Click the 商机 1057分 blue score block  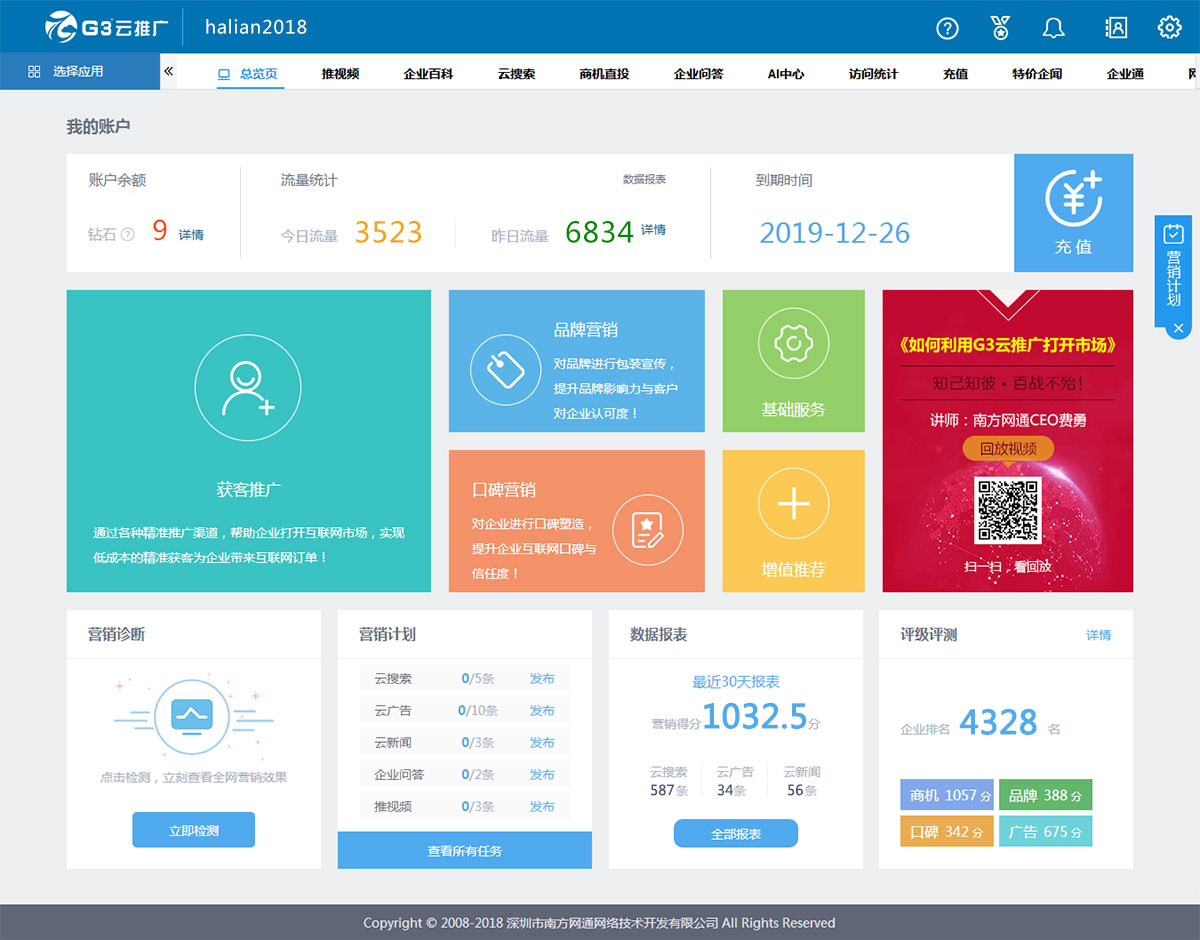pyautogui.click(x=946, y=795)
